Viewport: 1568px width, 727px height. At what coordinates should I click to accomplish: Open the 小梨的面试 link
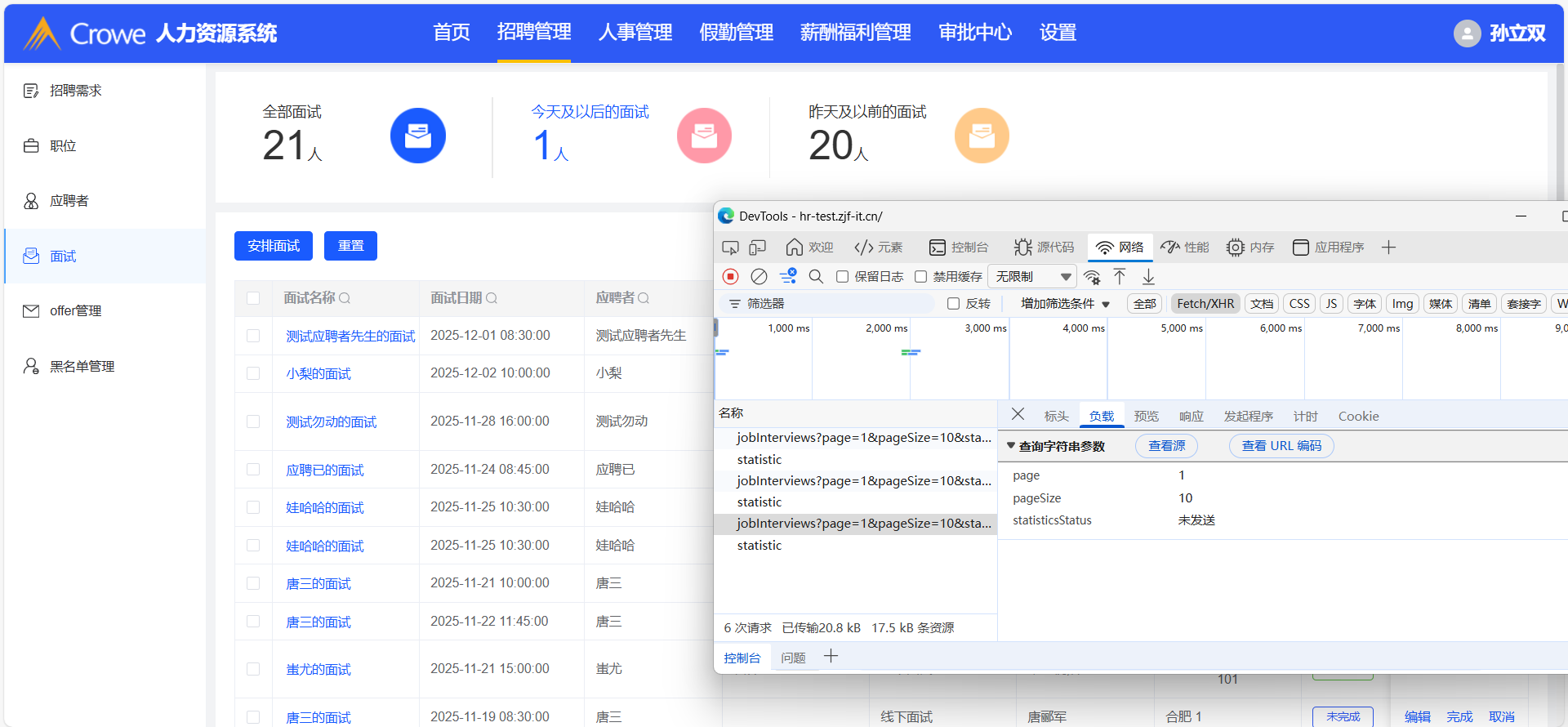click(x=318, y=373)
